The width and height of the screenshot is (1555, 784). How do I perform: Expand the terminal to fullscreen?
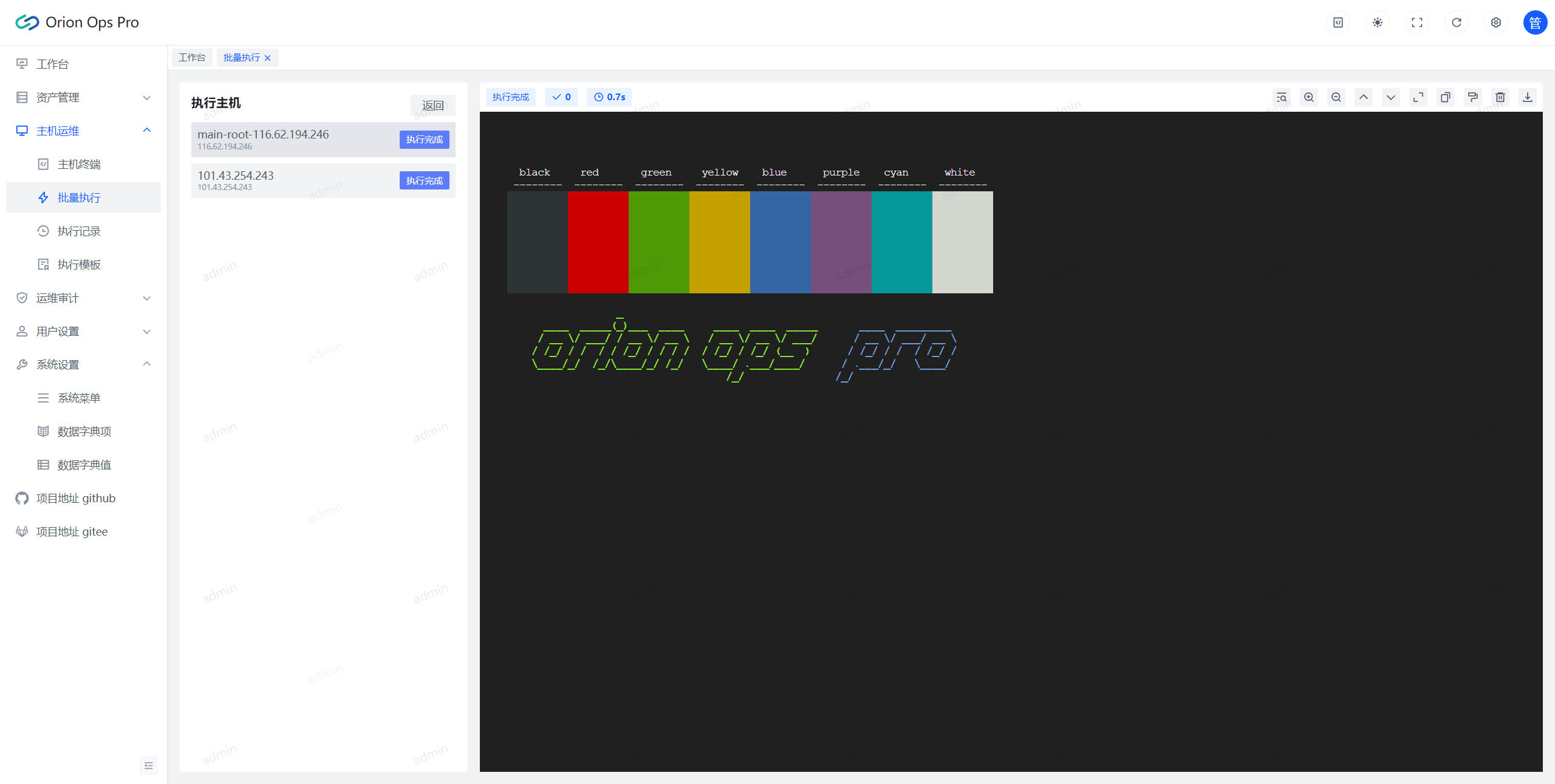(x=1418, y=97)
